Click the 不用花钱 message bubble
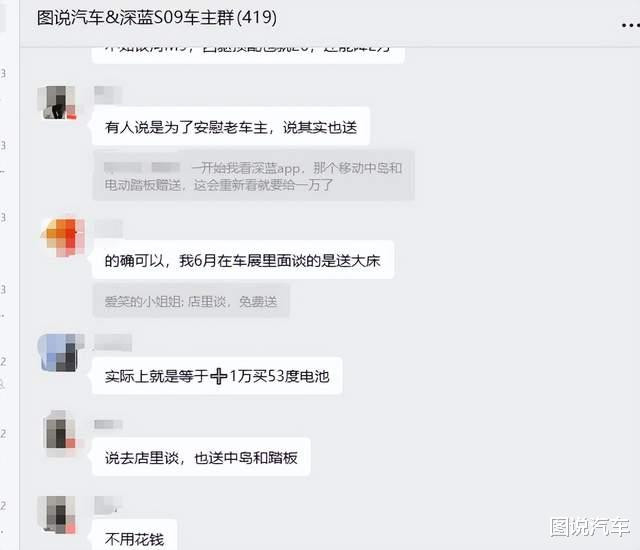This screenshot has height=550, width=640. [134, 535]
